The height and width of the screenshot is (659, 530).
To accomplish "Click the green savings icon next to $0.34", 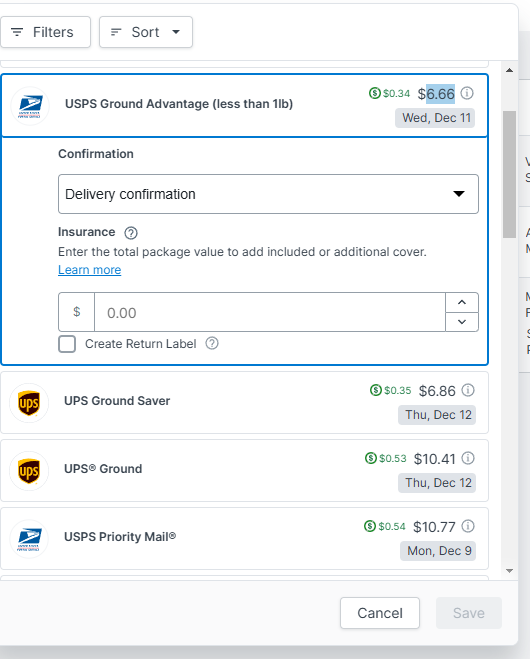I will (374, 93).
